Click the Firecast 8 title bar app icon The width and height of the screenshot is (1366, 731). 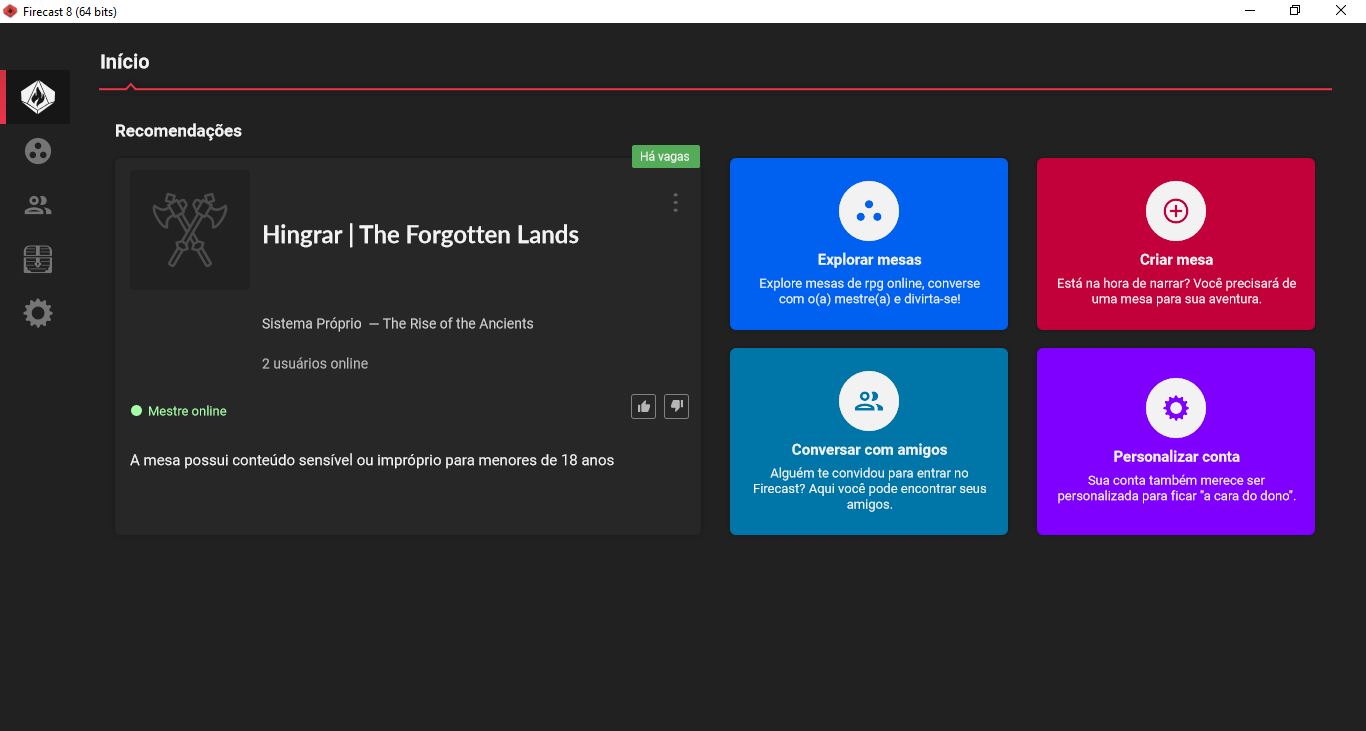10,11
